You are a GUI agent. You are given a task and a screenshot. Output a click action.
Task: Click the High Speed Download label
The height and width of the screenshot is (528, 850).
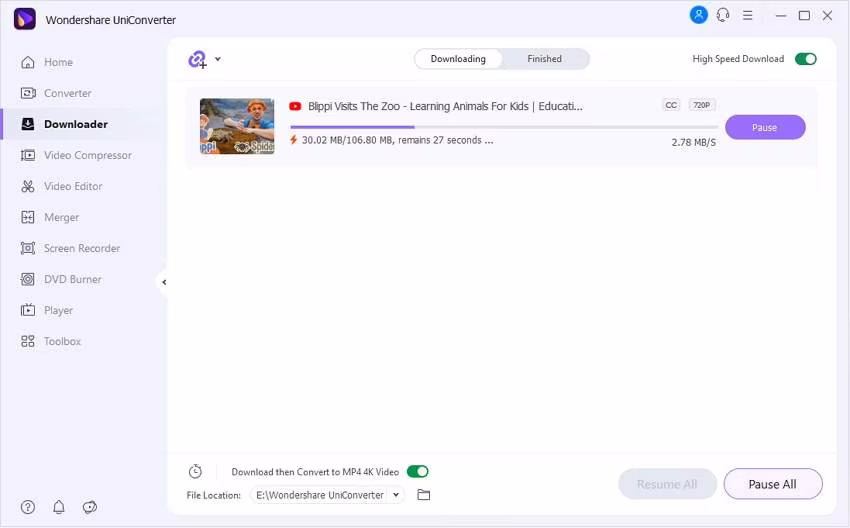[x=738, y=59]
